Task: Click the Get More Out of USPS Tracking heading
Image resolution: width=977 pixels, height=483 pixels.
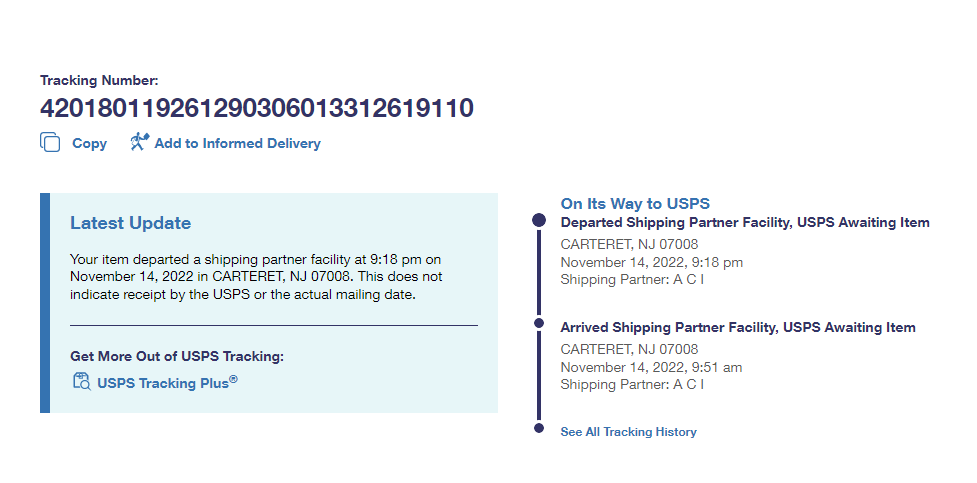Action: coord(177,356)
